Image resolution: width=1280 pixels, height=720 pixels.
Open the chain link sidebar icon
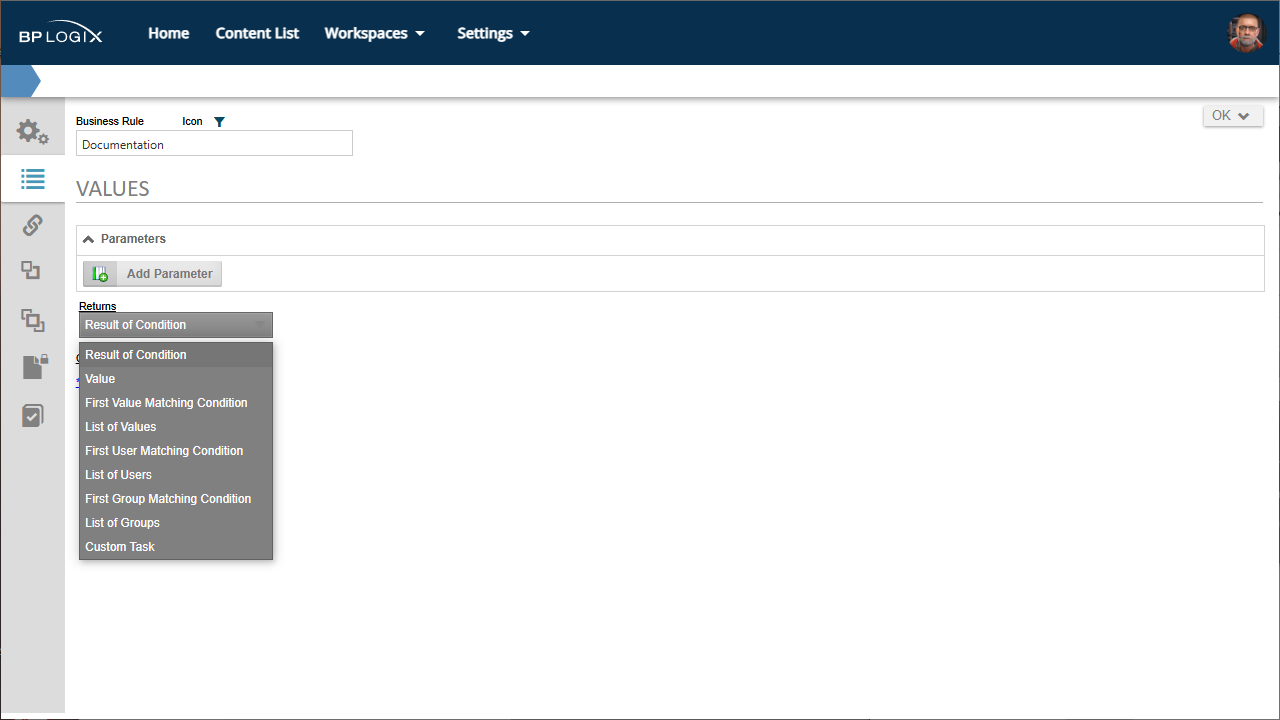tap(32, 225)
